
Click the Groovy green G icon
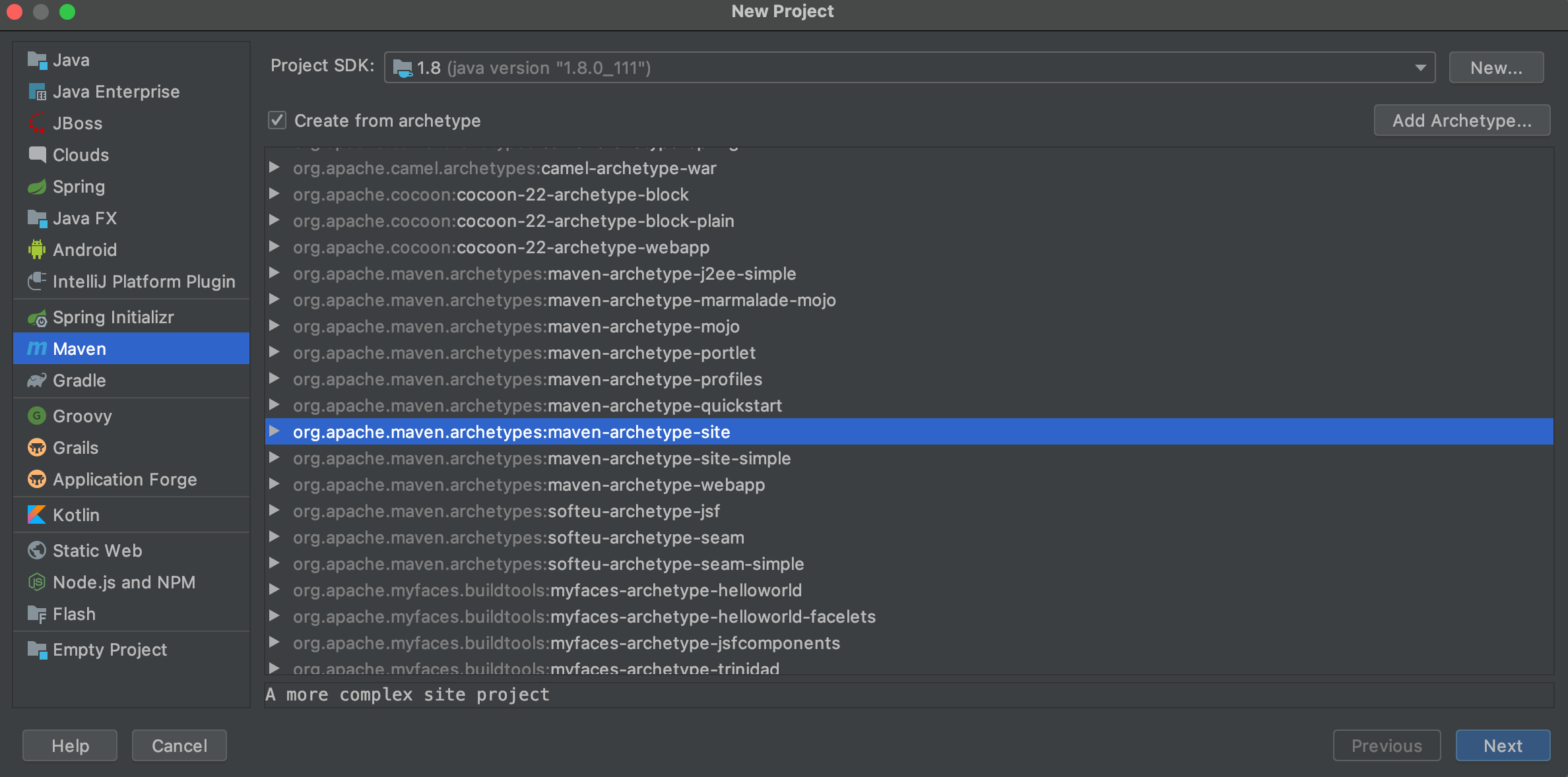tap(37, 416)
